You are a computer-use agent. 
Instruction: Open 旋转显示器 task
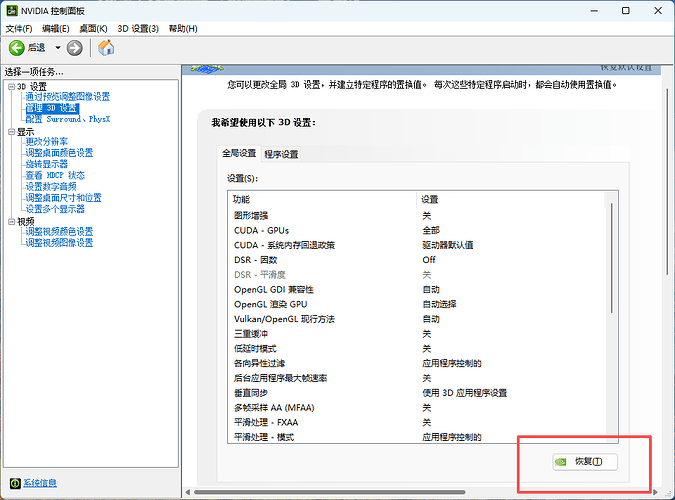point(46,164)
